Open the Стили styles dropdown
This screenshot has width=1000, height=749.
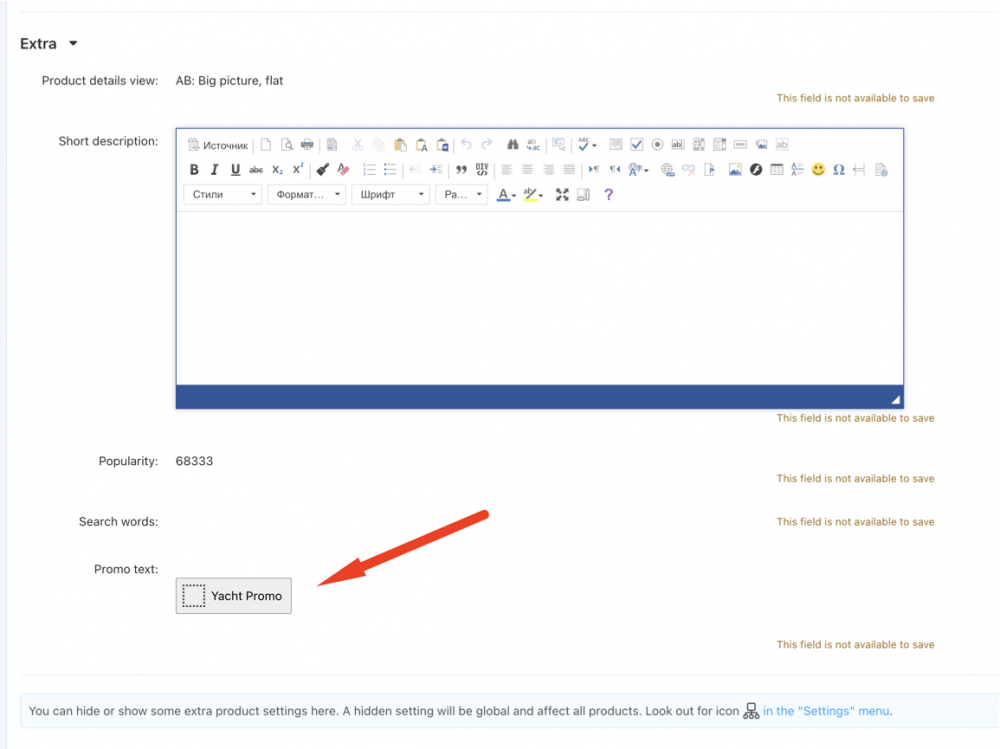223,195
